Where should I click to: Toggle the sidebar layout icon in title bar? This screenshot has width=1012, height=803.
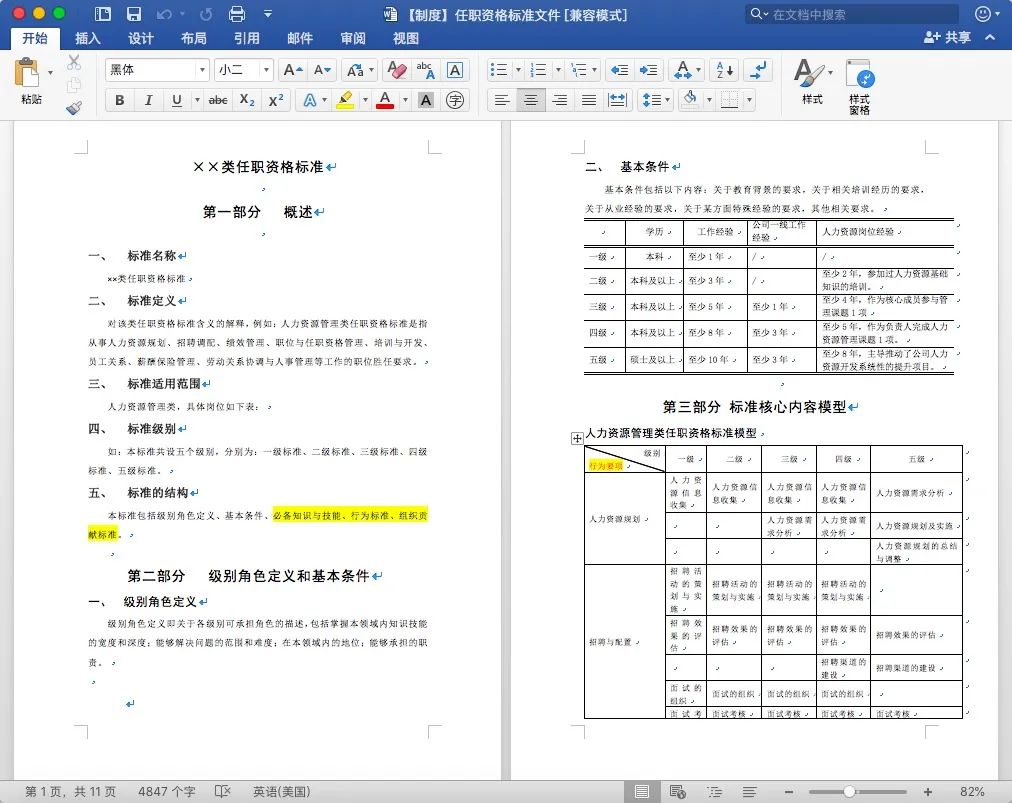click(x=103, y=14)
